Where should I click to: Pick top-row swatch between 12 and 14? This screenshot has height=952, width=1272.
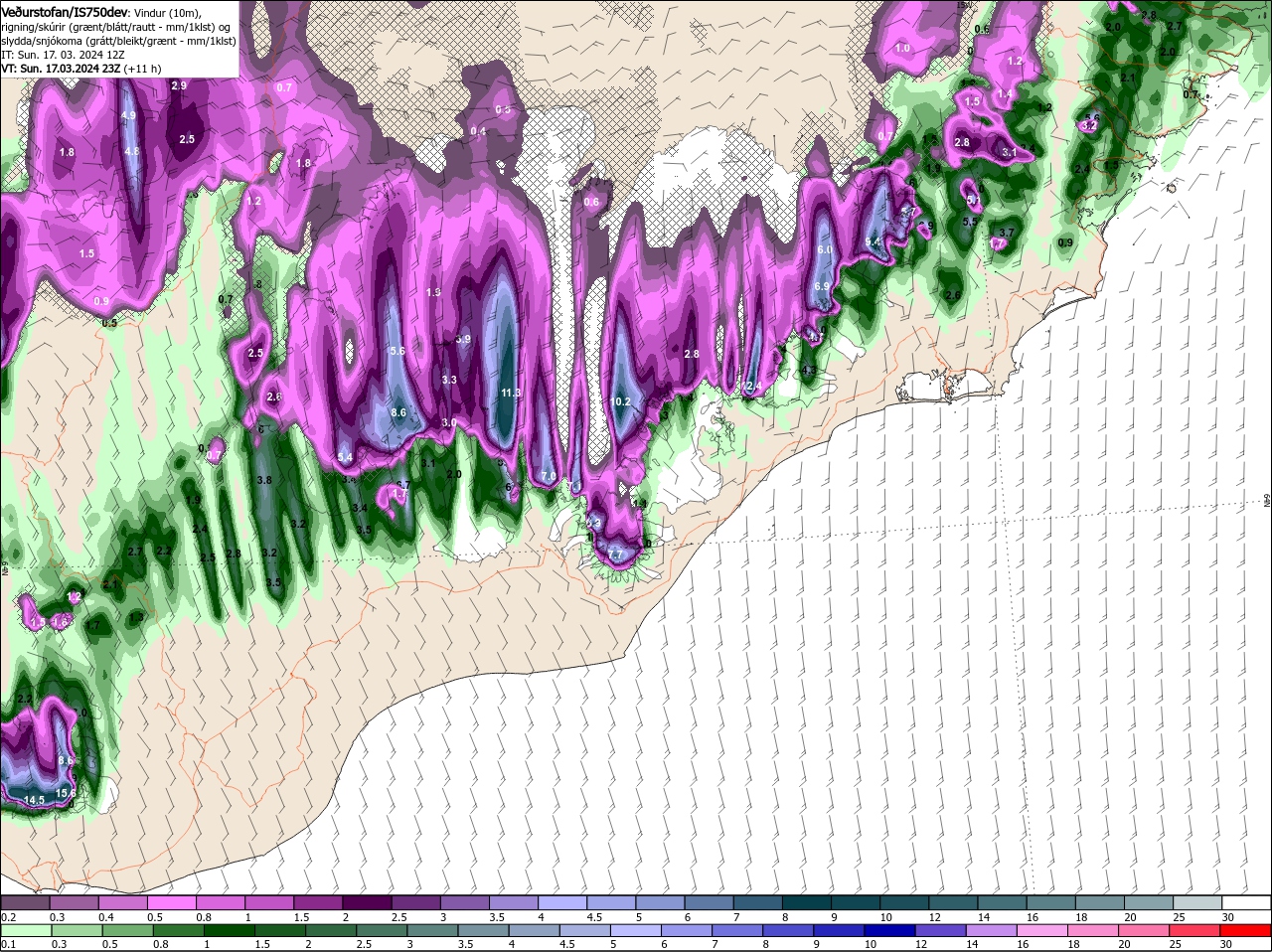[x=954, y=902]
